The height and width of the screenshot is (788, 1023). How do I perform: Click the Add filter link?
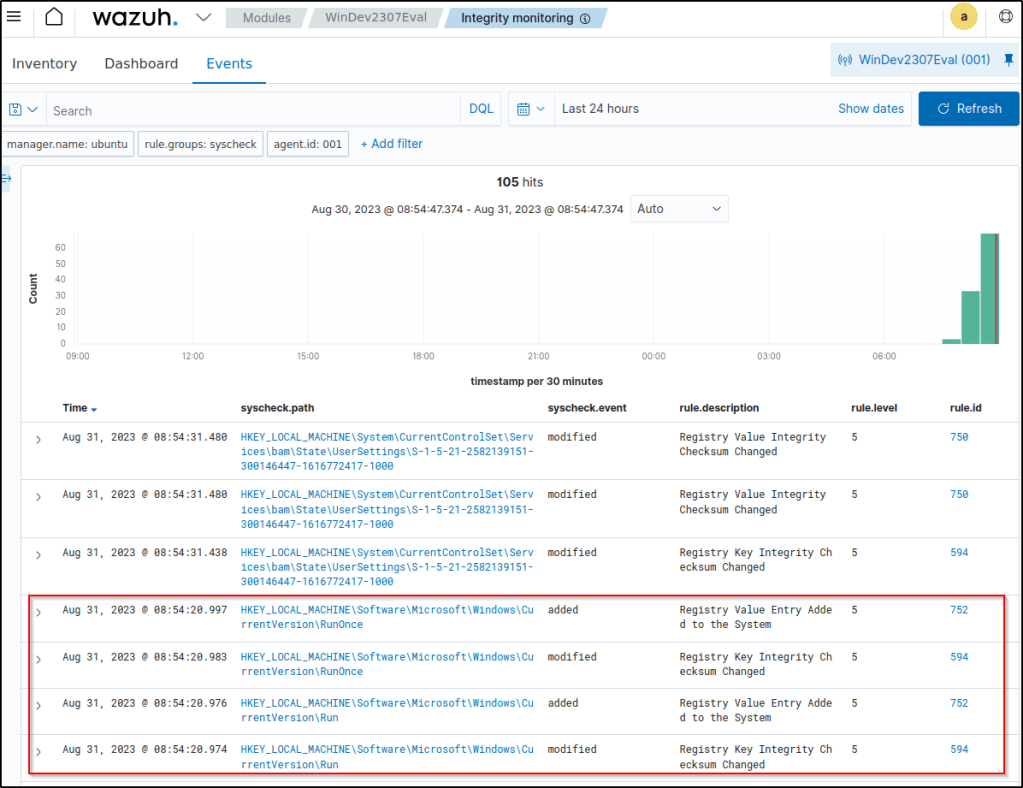coord(391,144)
